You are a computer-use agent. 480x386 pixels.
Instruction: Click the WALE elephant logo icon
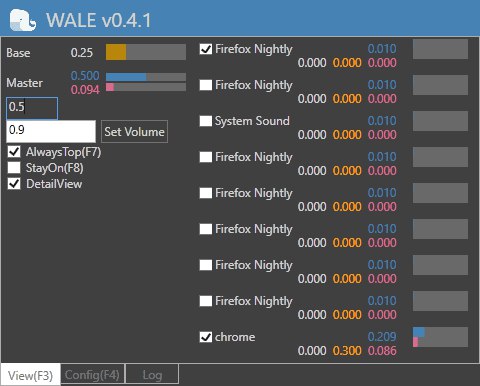point(23,20)
